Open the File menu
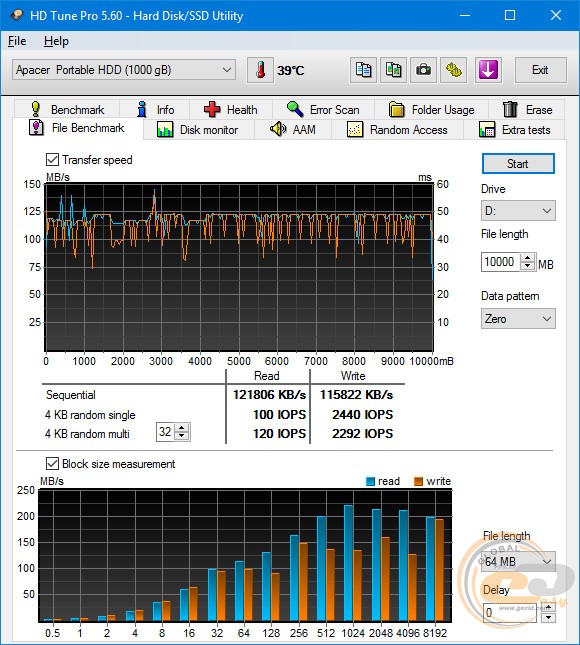The width and height of the screenshot is (580, 645). click(17, 41)
